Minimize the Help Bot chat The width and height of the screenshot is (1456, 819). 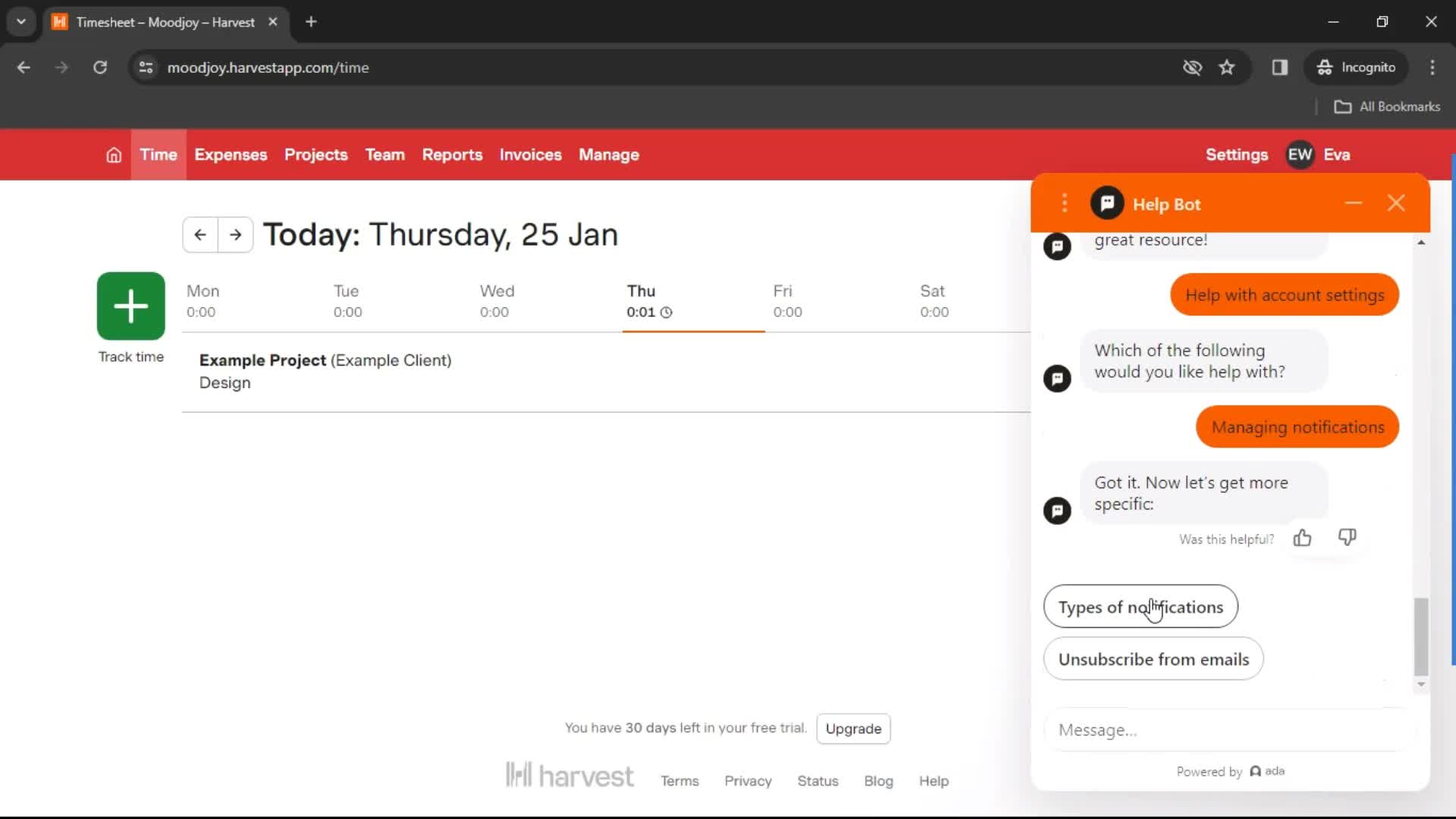(x=1354, y=203)
